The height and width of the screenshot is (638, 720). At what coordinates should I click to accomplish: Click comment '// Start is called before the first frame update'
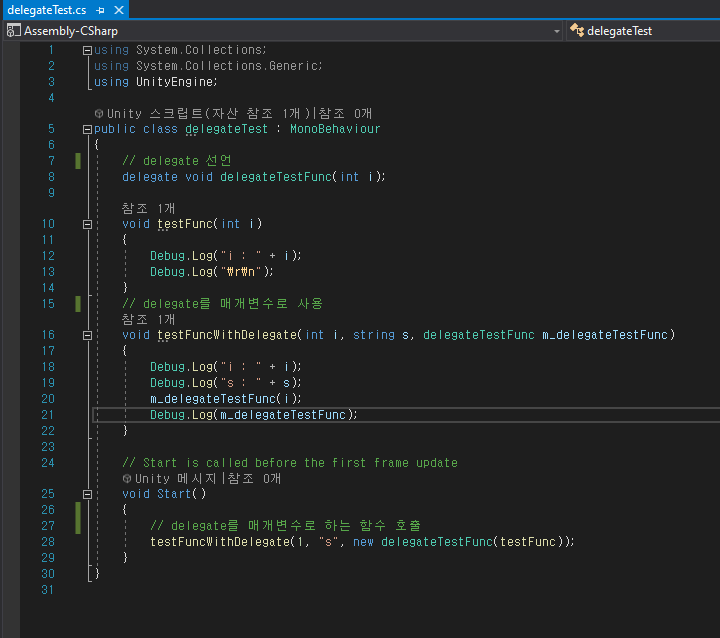[x=290, y=463]
